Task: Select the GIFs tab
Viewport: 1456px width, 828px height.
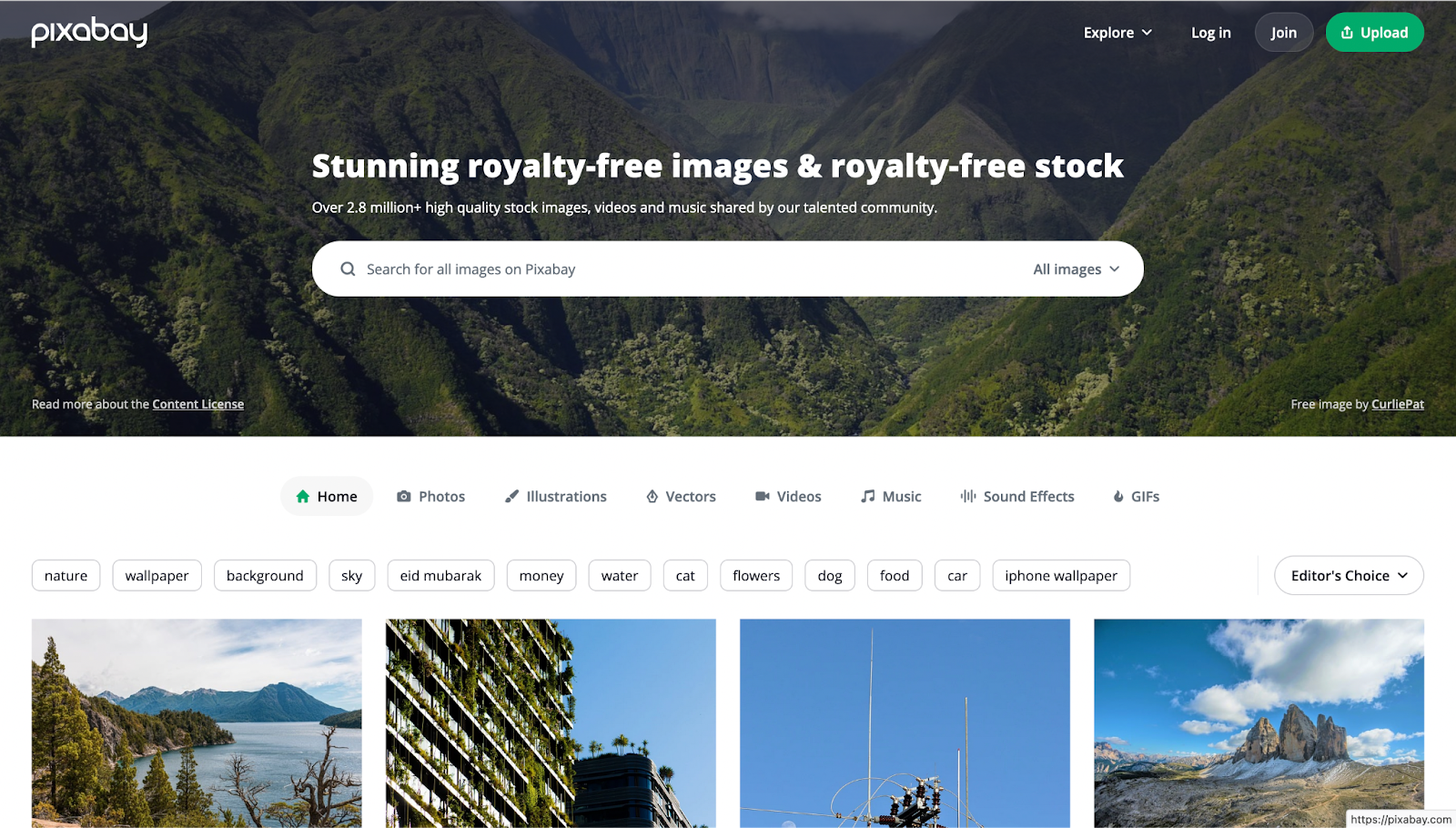Action: pos(1136,496)
